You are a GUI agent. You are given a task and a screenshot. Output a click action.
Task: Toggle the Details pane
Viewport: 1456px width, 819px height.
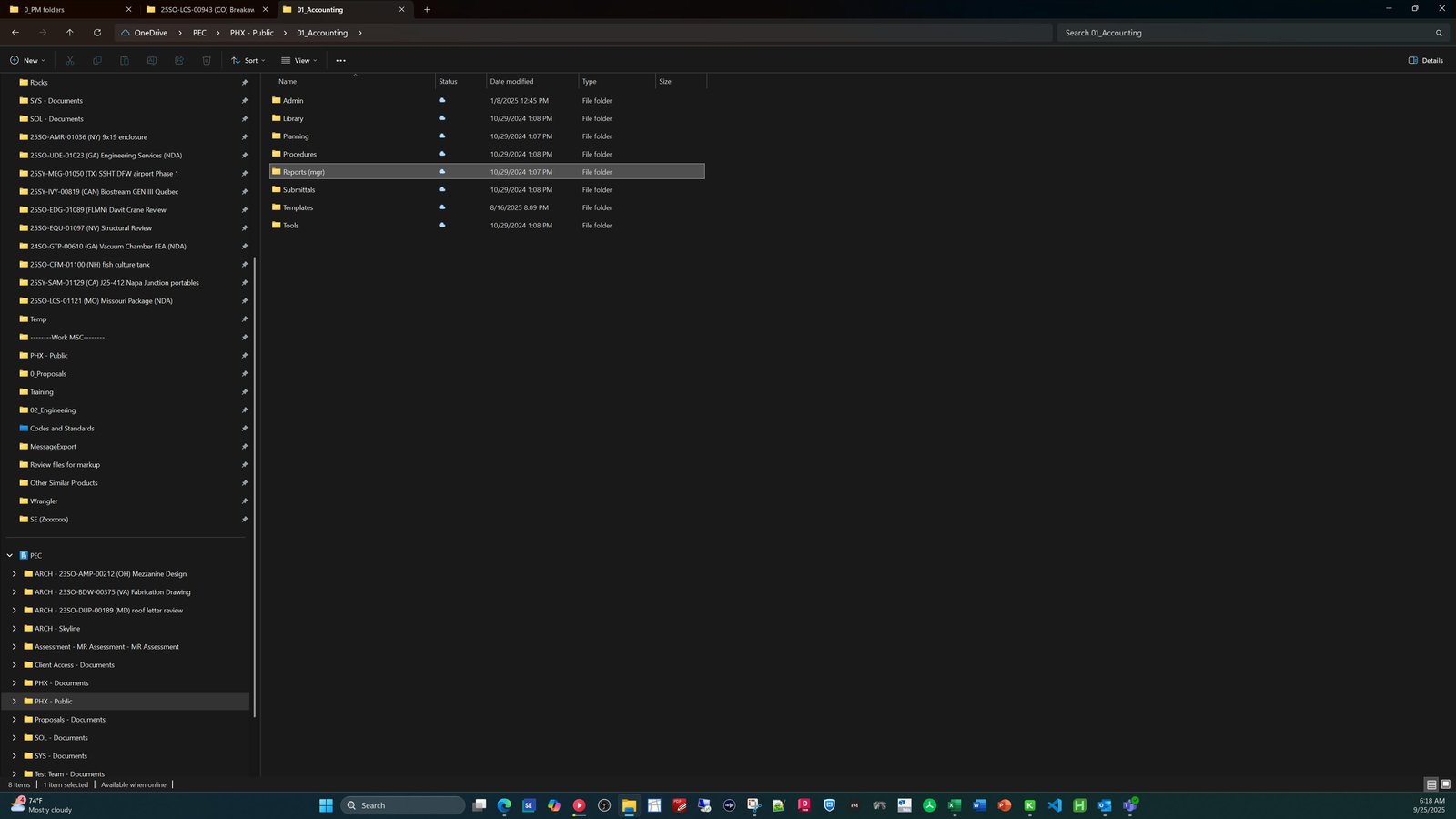[x=1426, y=60]
